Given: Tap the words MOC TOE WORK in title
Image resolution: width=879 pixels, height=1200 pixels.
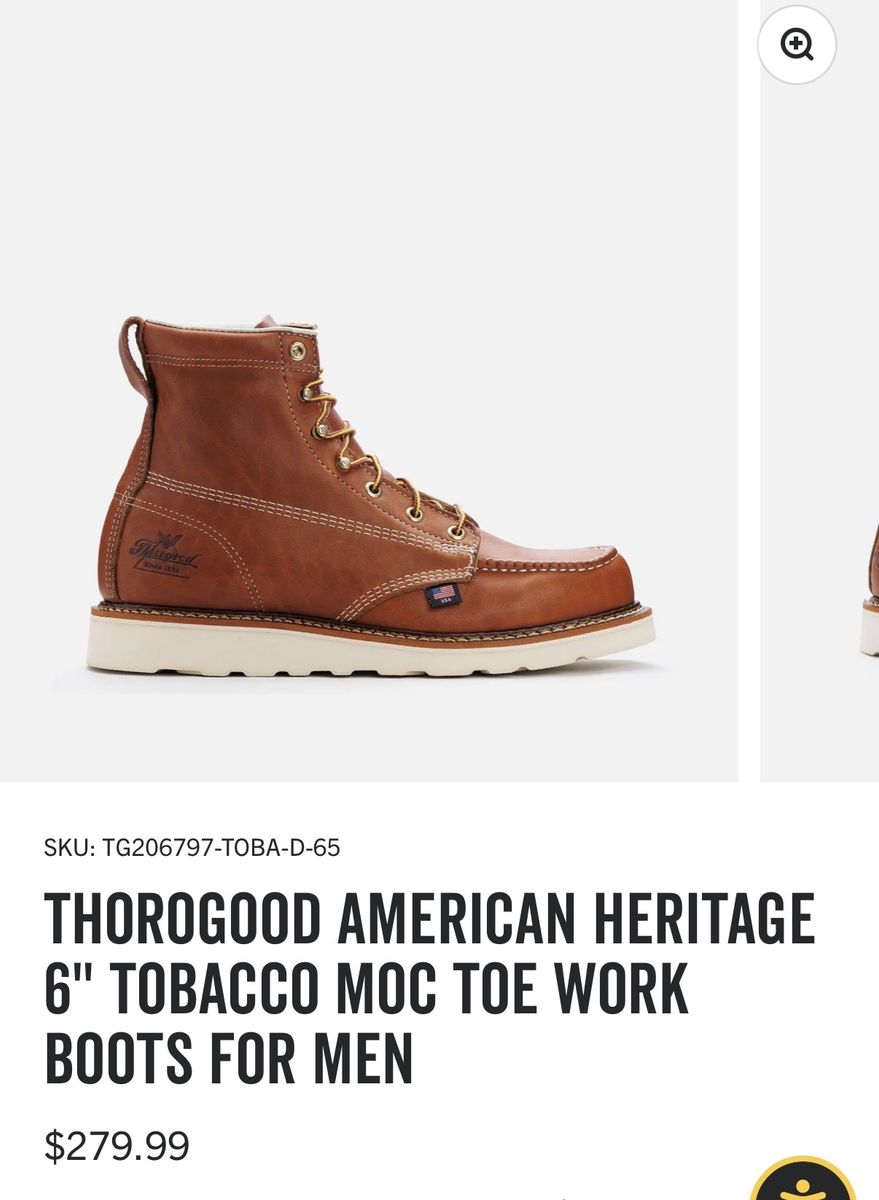Looking at the screenshot, I should pos(512,989).
